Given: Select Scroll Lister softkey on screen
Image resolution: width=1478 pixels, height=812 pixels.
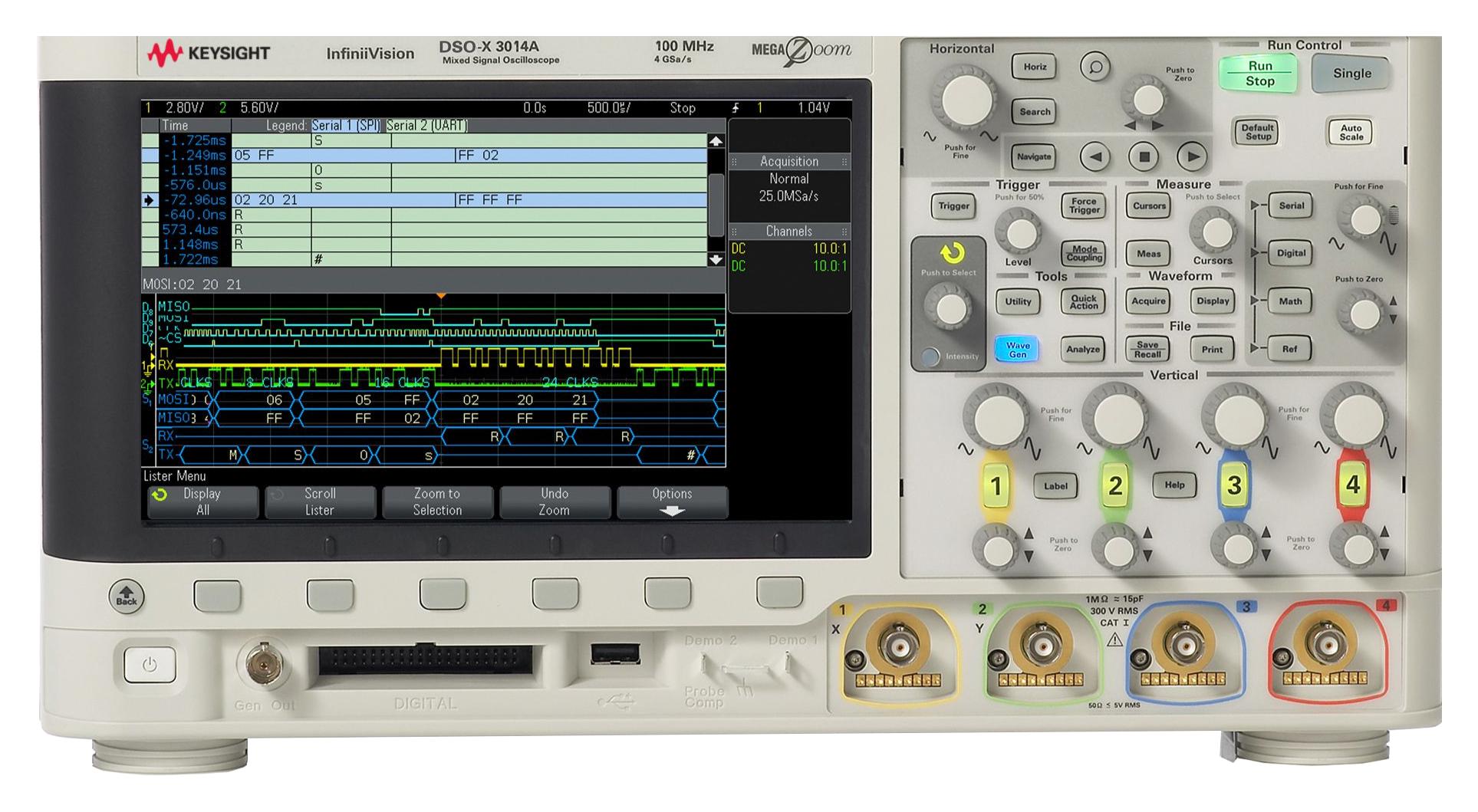Looking at the screenshot, I should coord(320,502).
